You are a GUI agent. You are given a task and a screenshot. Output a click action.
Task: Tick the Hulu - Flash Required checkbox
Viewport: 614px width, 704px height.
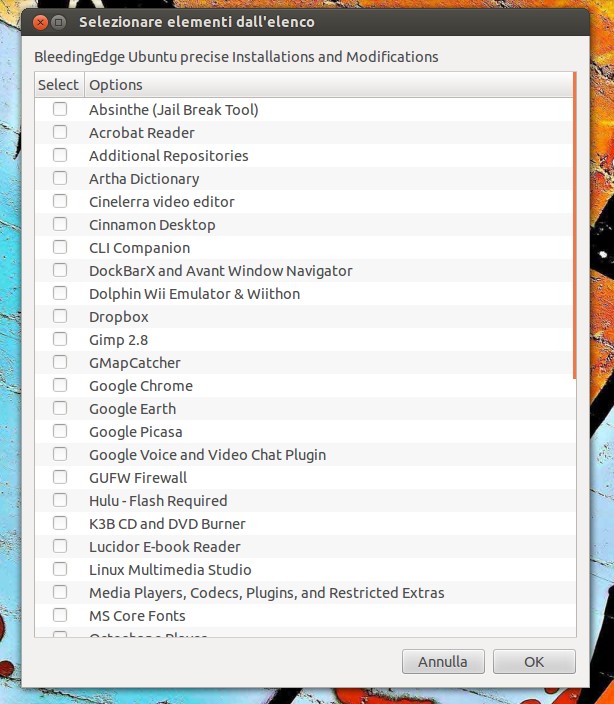60,500
